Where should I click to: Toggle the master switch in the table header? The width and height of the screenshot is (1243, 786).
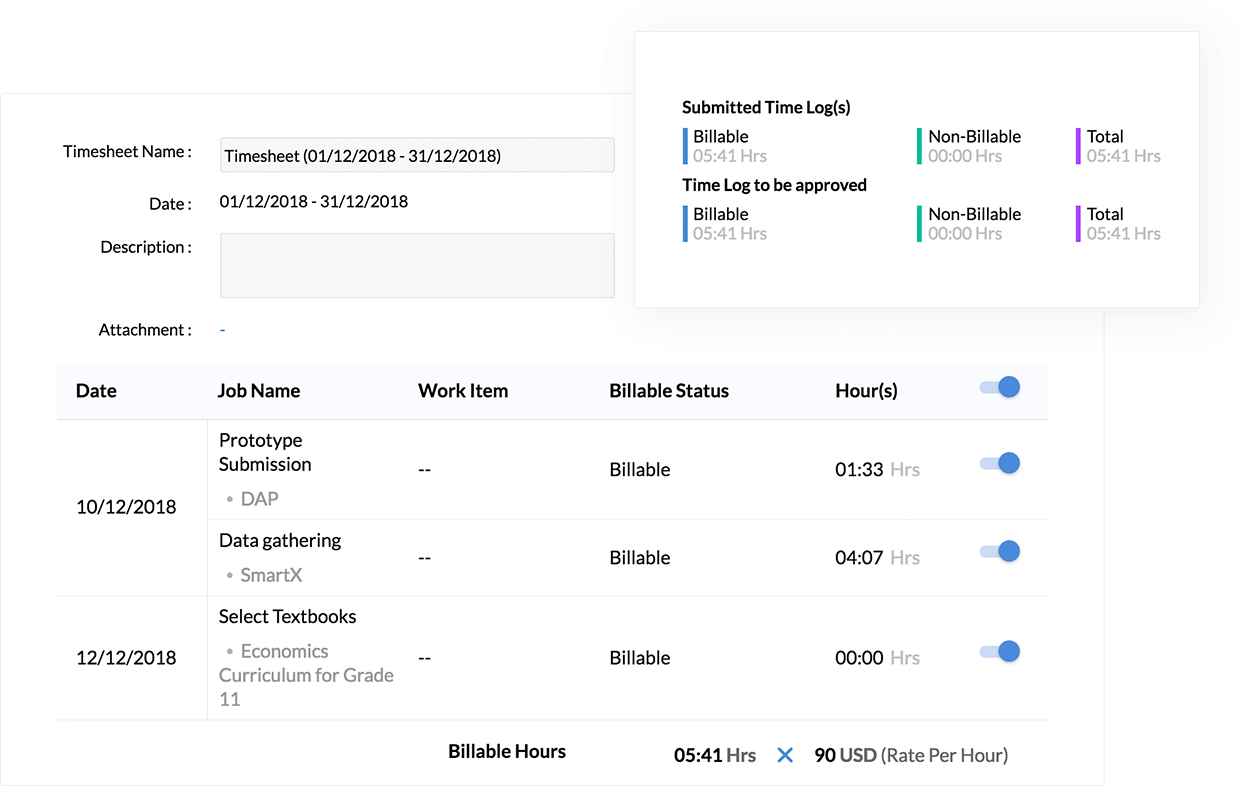(999, 388)
